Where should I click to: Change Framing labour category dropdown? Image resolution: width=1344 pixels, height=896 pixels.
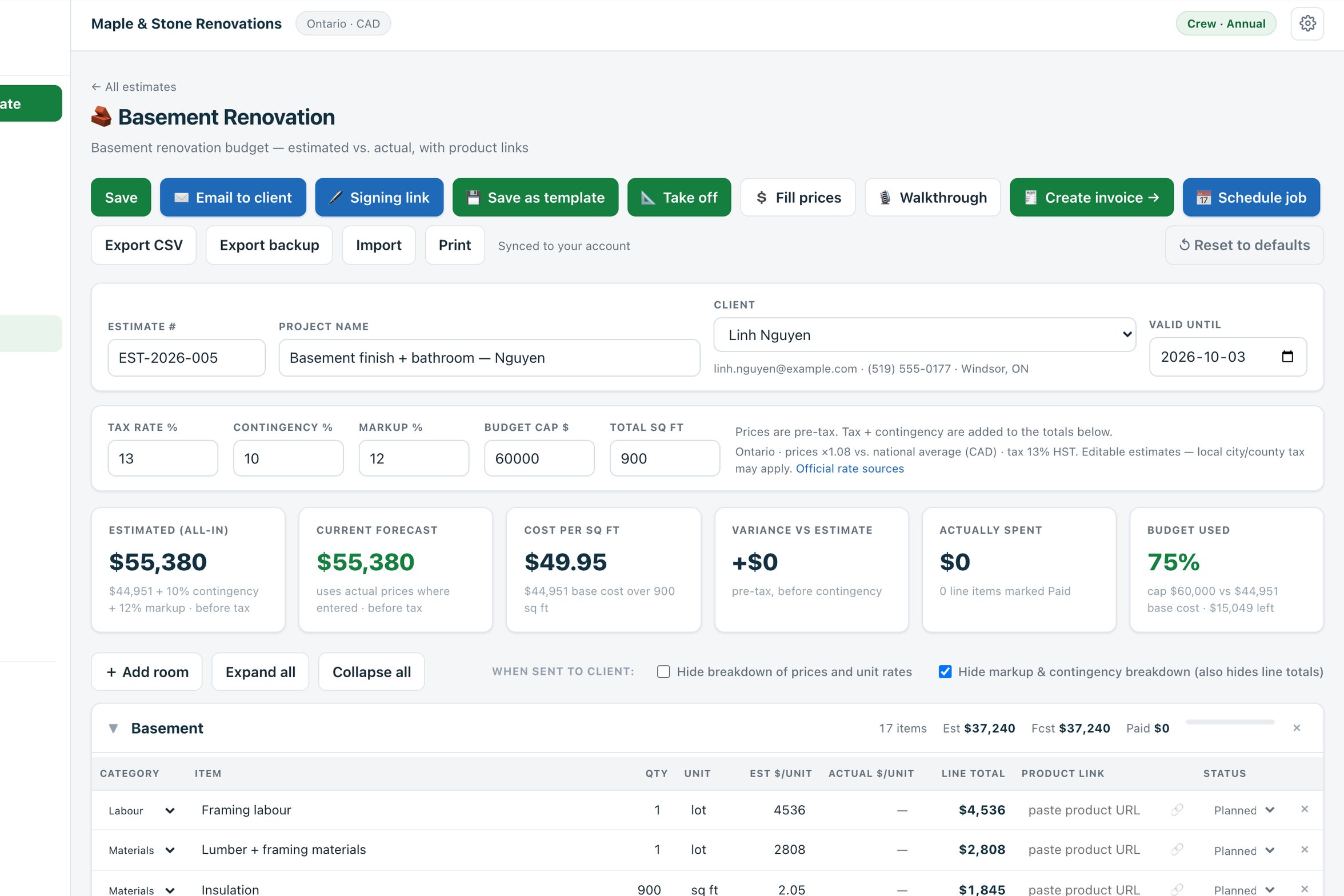141,810
